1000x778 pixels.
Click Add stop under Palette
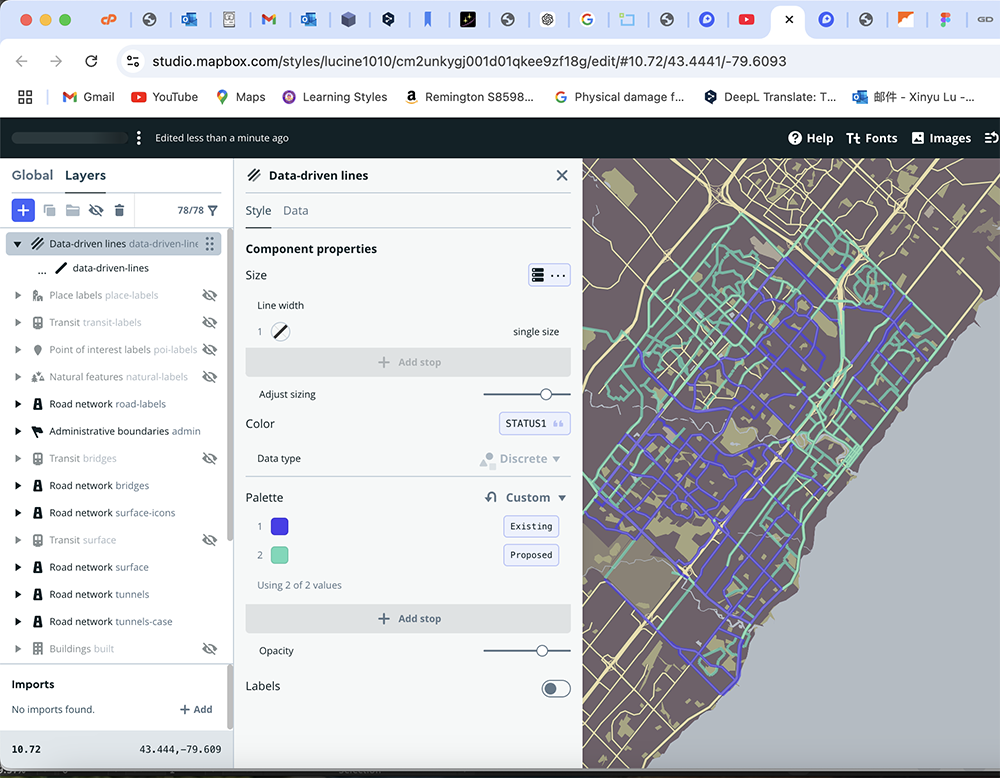point(408,619)
